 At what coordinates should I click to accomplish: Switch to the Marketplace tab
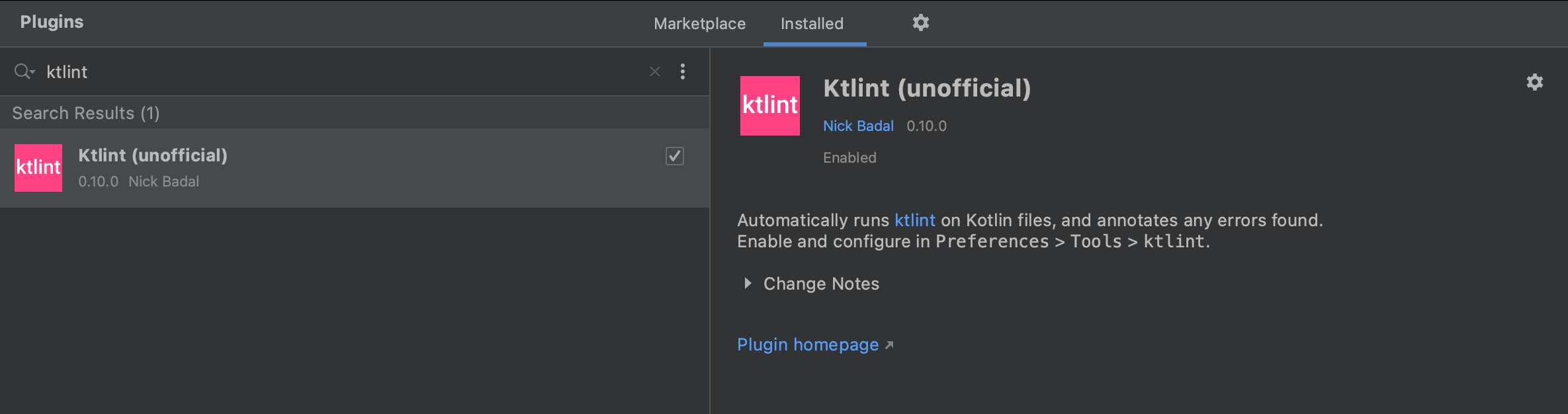pos(699,24)
